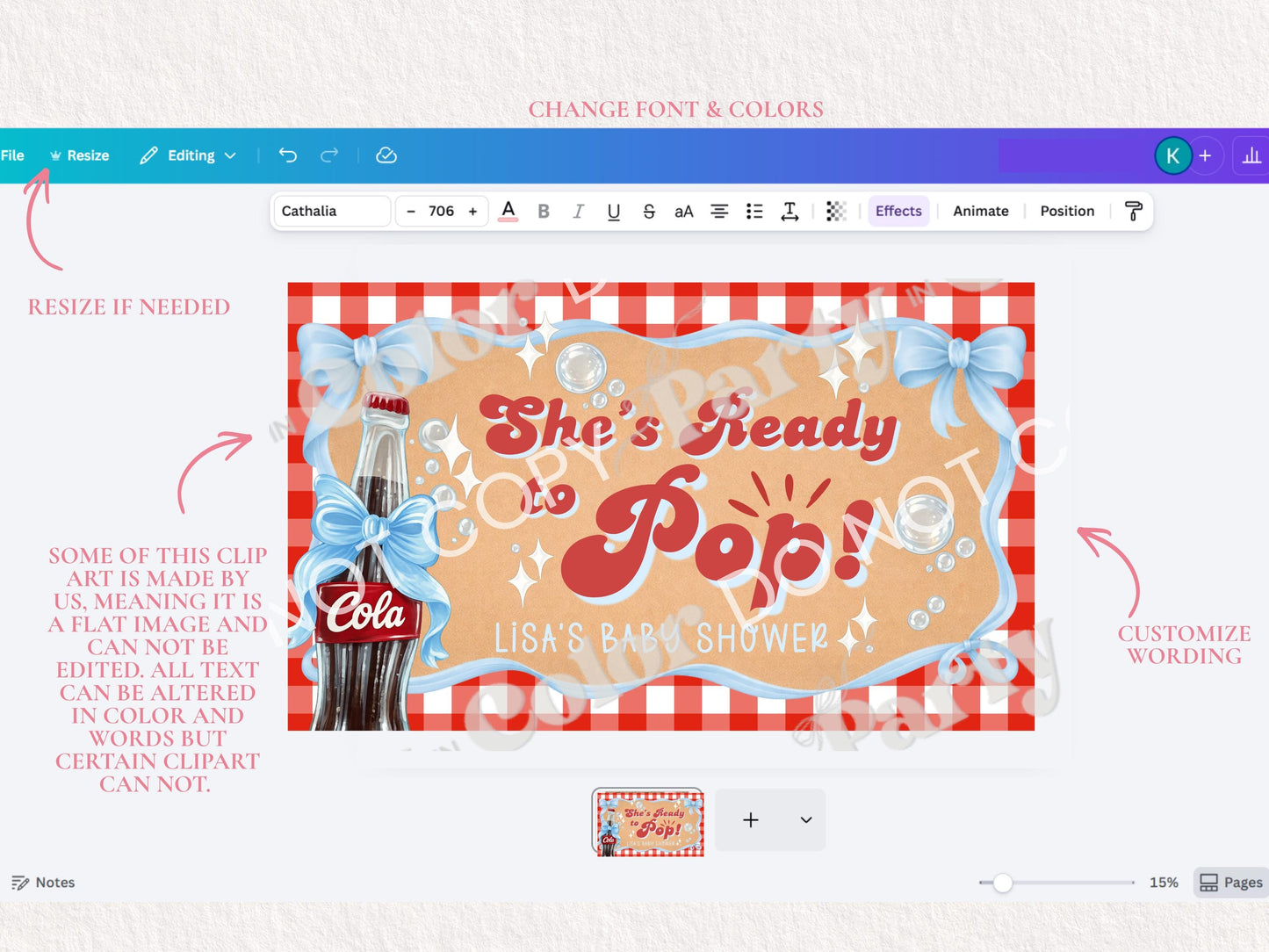Open the Position panel
This screenshot has width=1269, height=952.
1067,211
